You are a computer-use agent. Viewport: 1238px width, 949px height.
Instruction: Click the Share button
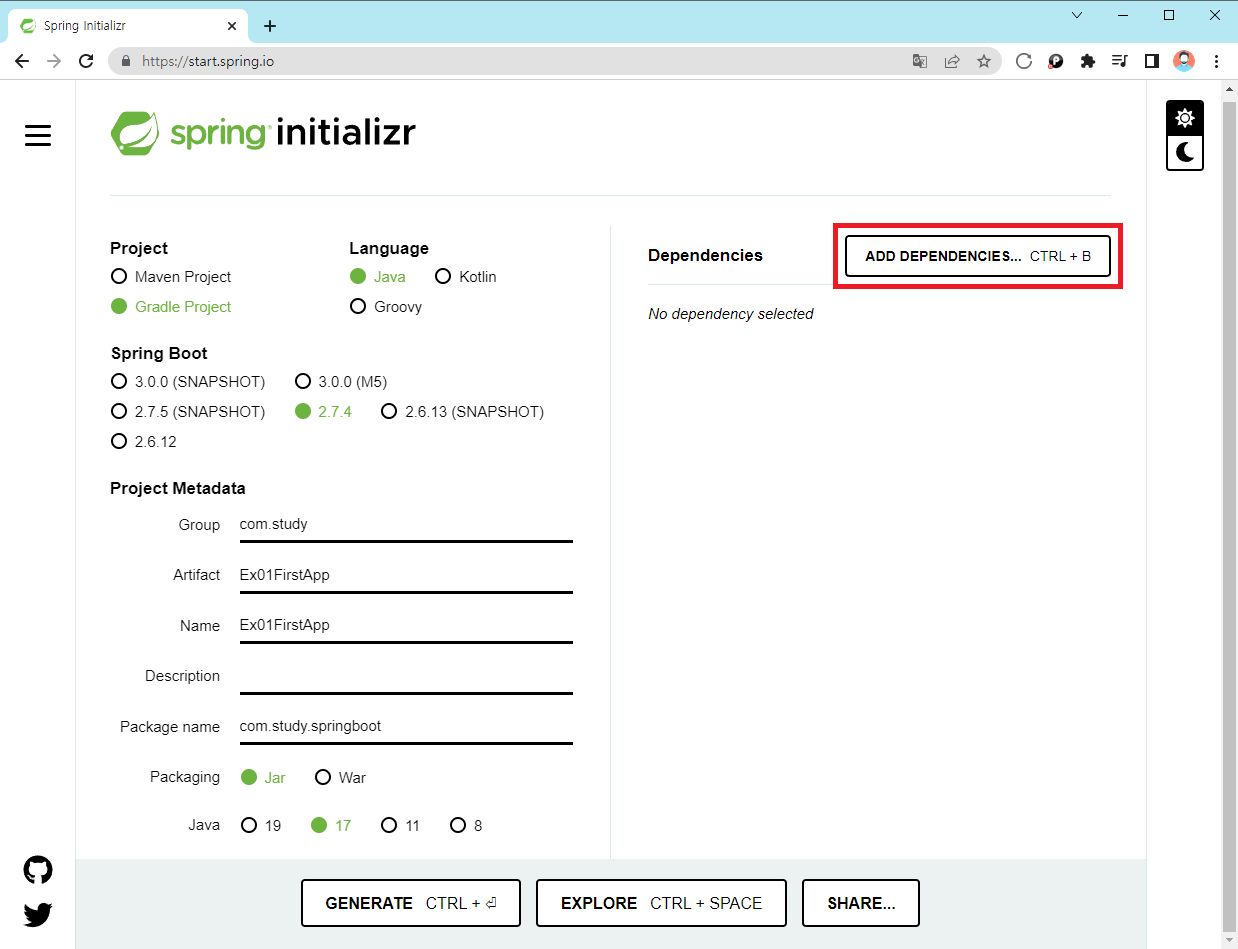[861, 903]
